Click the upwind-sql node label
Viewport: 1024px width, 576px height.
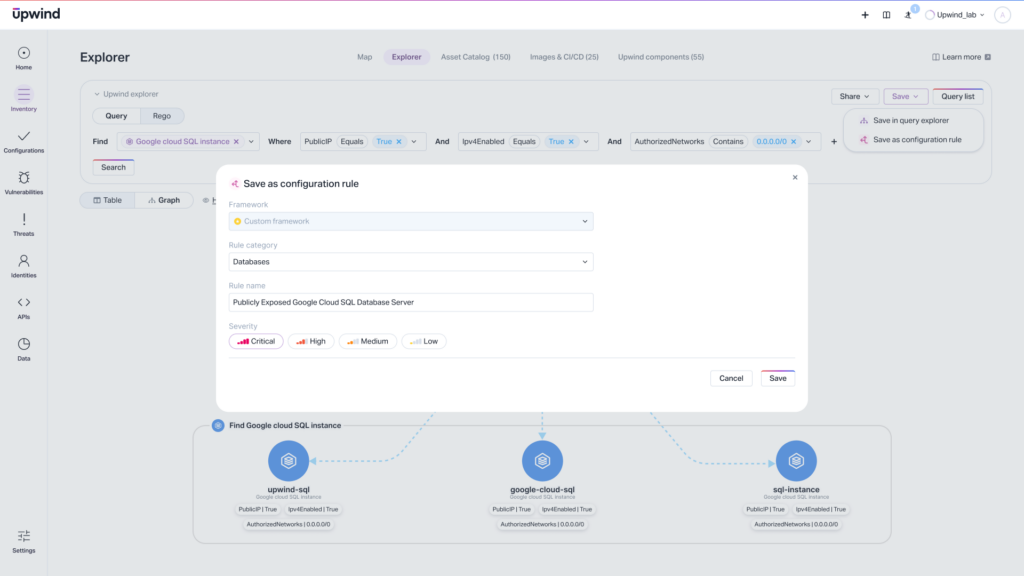(288, 489)
